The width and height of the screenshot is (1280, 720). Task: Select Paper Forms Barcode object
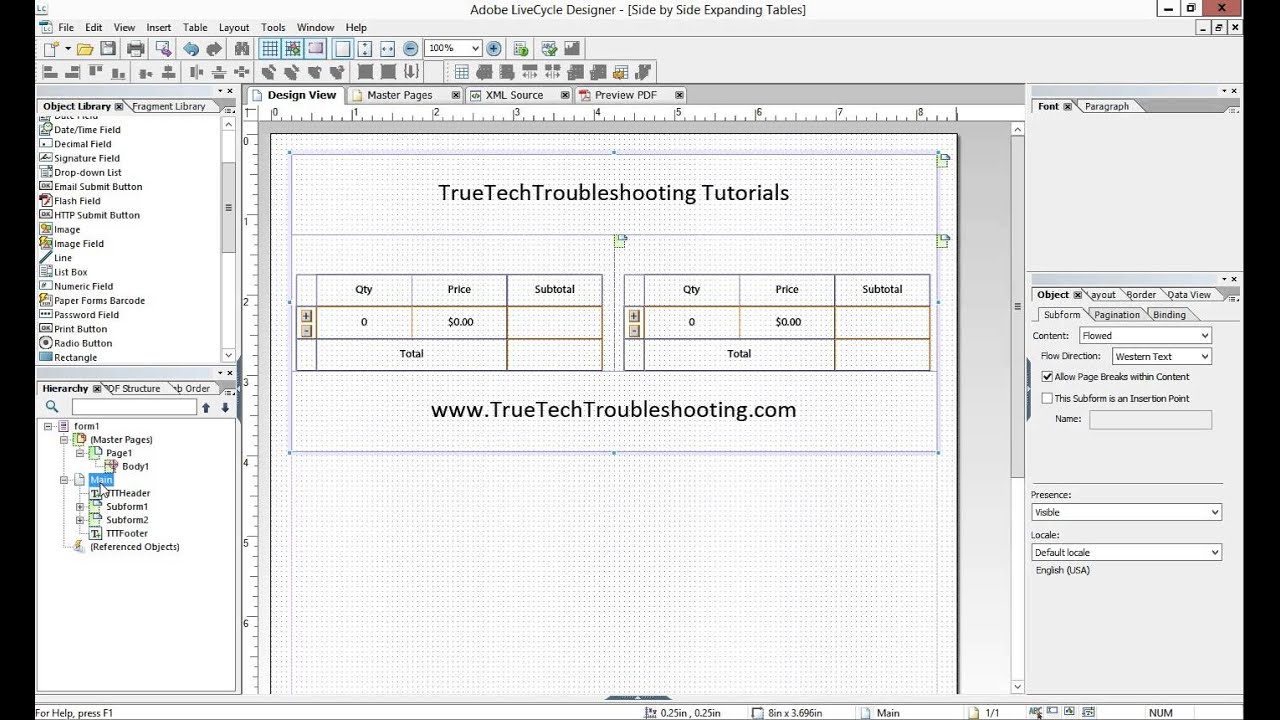coord(99,300)
